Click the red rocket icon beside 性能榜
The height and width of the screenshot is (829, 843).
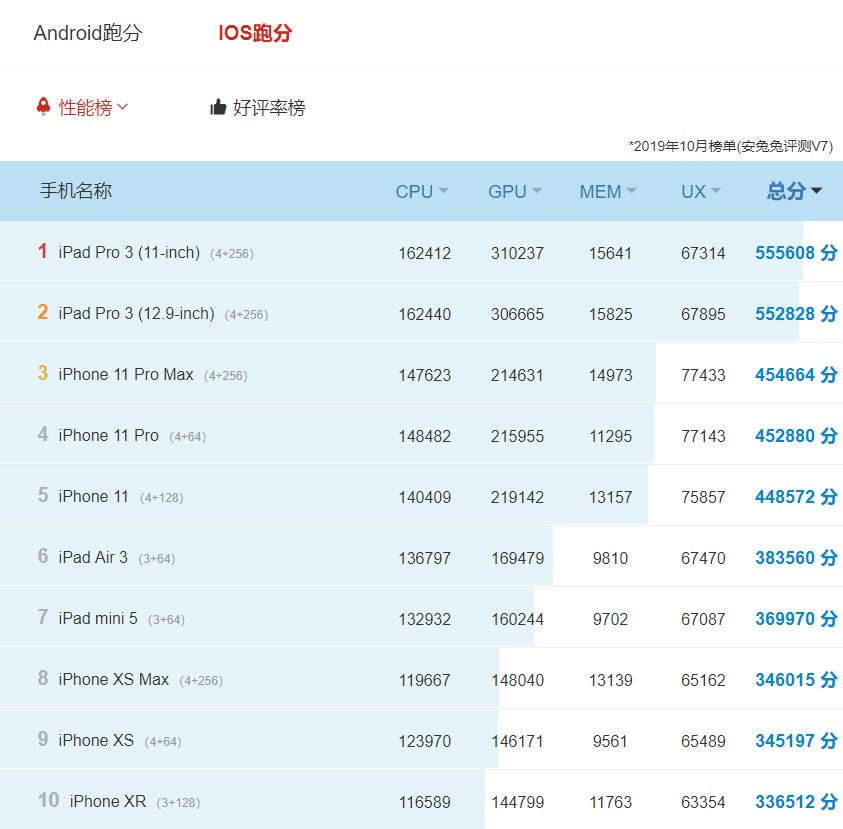coord(44,106)
